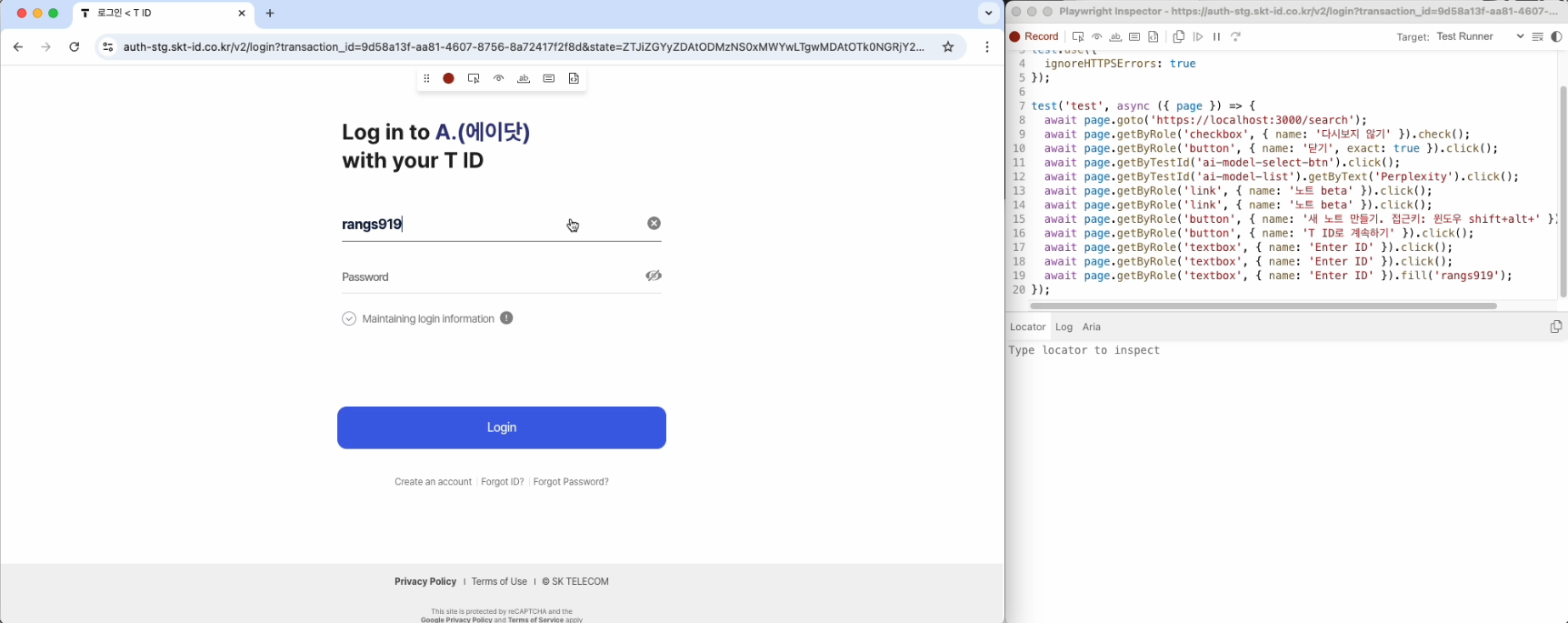Focus the 'Type locator to inspect' field
1568x623 pixels.
1286,351
